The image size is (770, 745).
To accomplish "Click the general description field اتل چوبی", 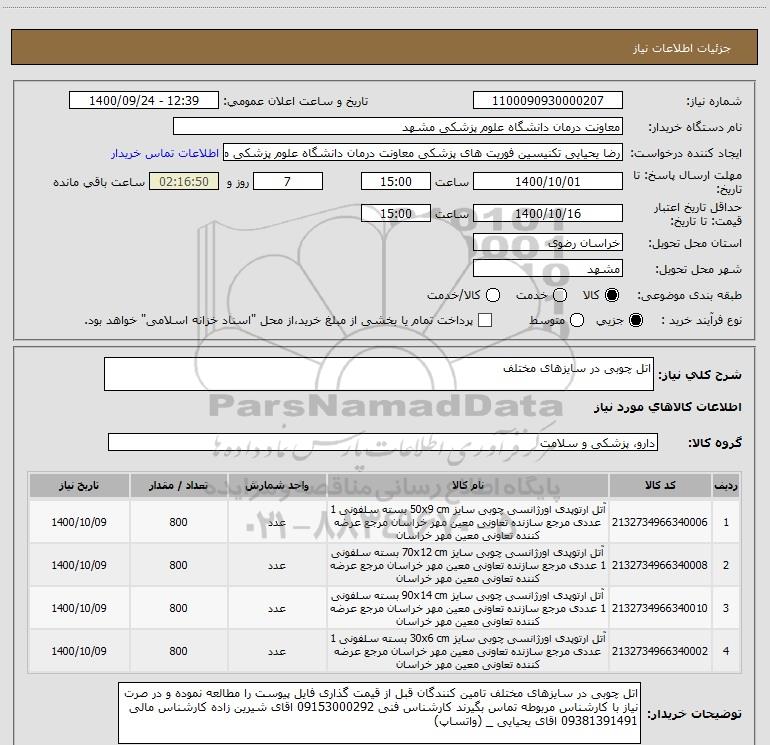I will tap(379, 374).
